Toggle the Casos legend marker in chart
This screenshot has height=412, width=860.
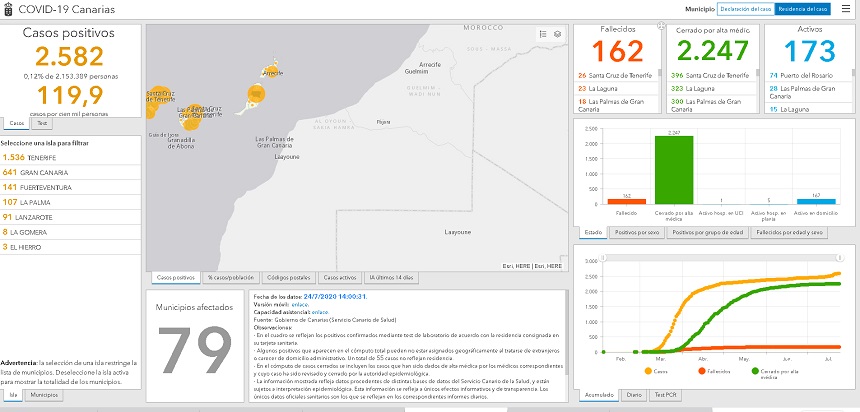point(650,370)
